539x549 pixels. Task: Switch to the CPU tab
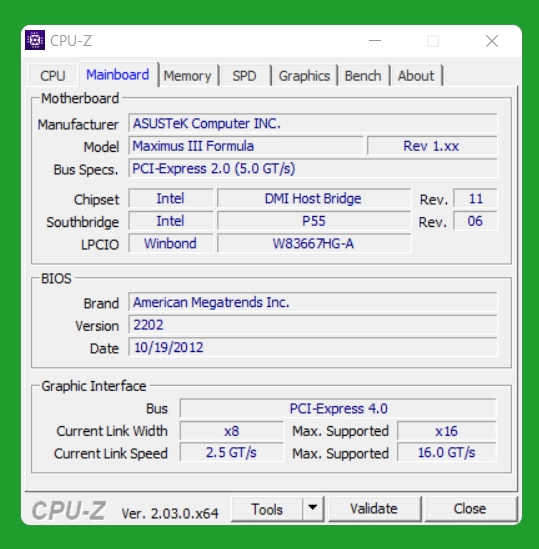click(x=53, y=76)
